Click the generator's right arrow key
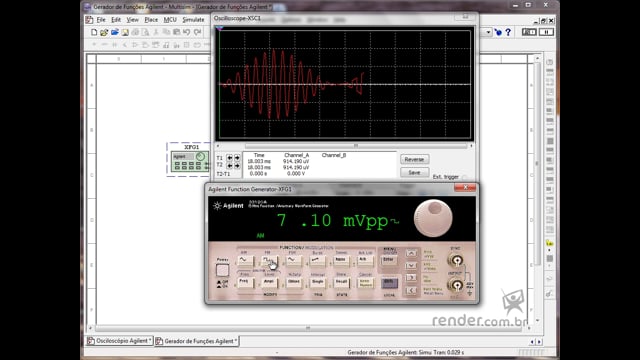 click(411, 278)
